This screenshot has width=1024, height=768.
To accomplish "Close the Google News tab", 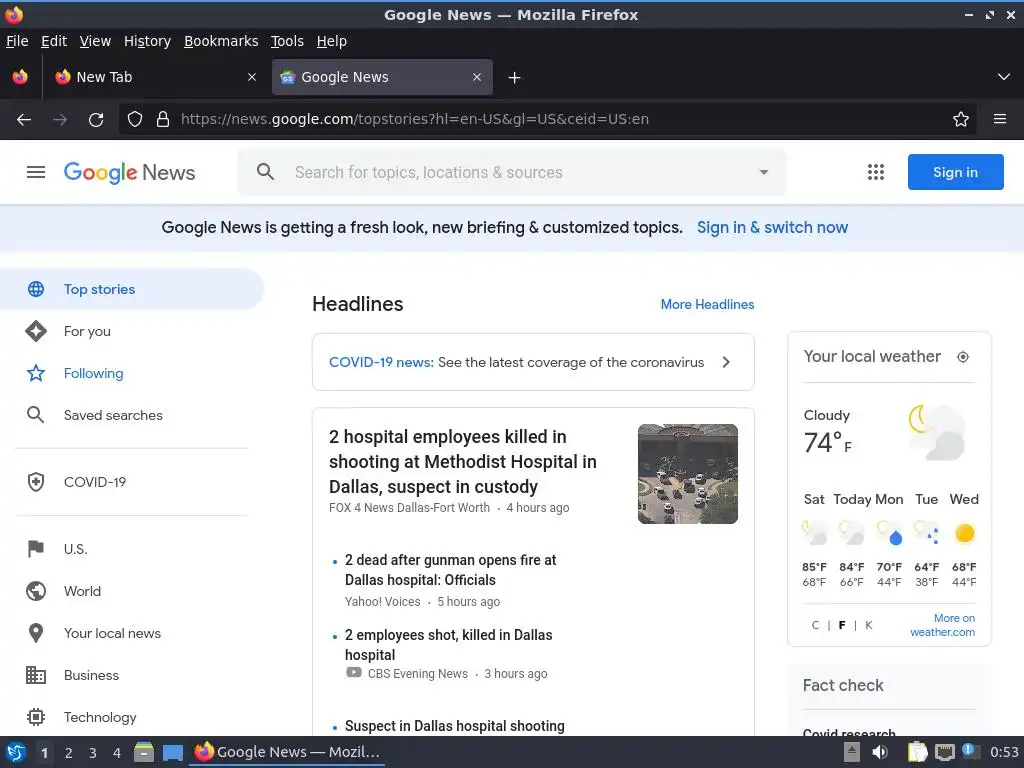I will (477, 77).
